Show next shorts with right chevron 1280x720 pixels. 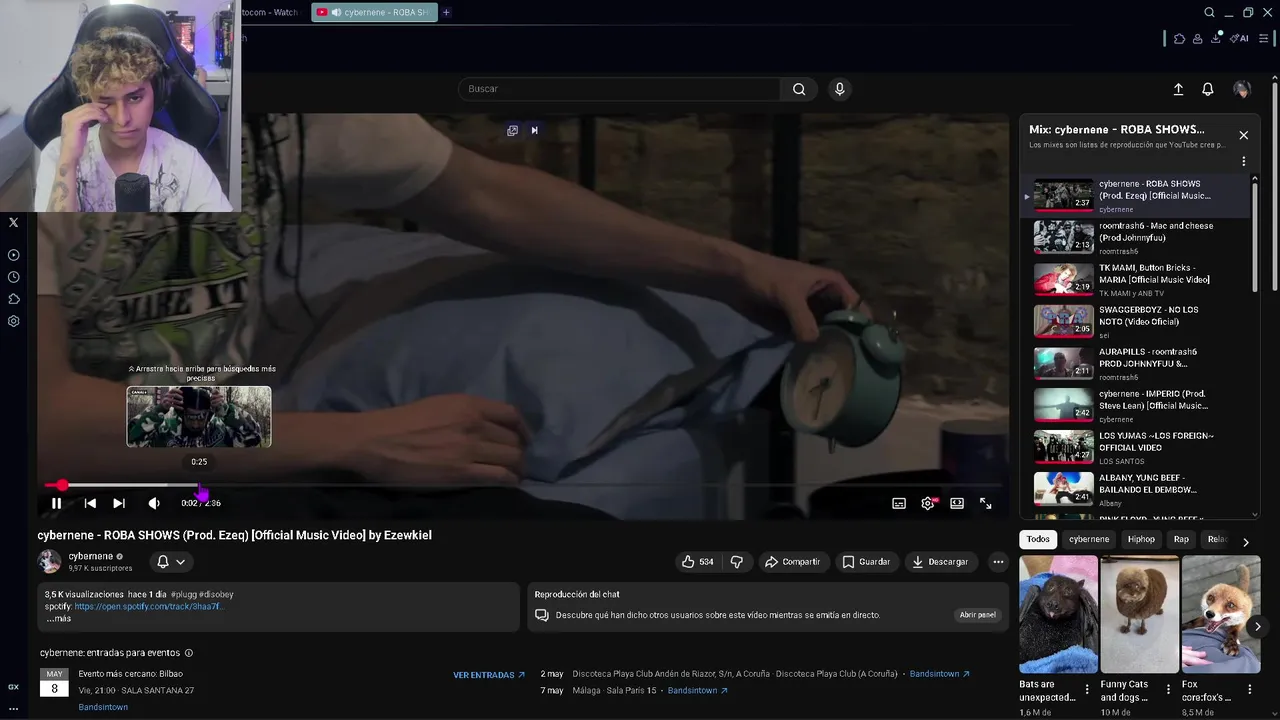[x=1258, y=627]
